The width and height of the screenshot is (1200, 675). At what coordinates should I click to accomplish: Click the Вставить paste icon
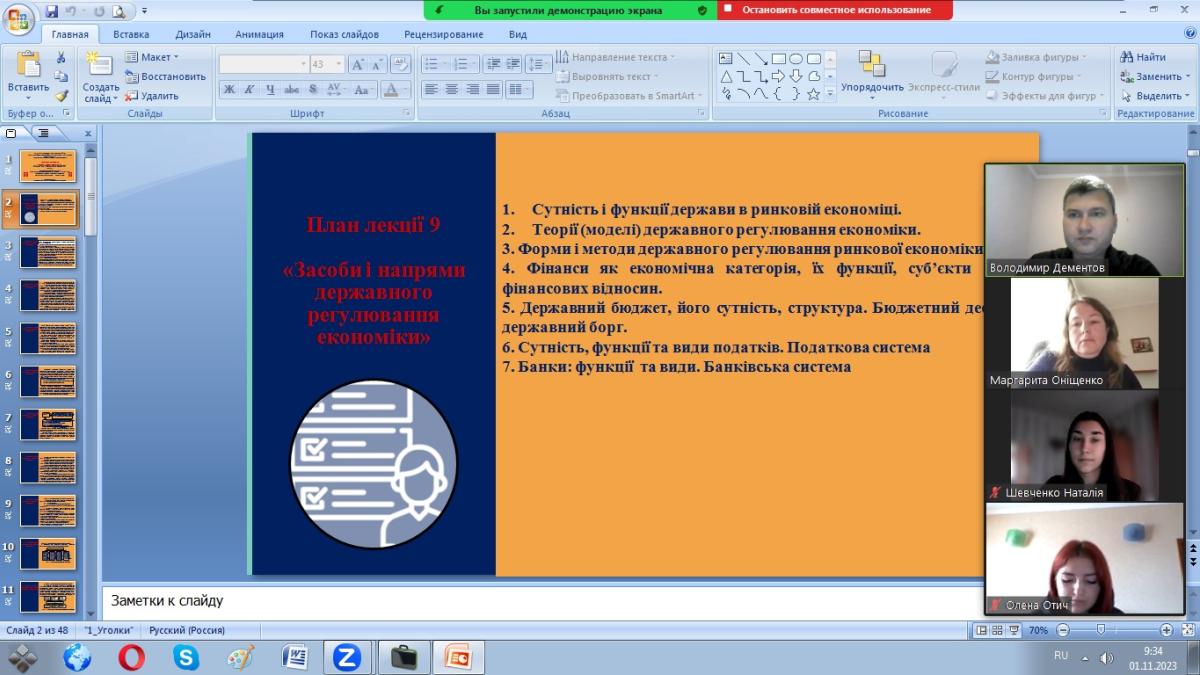(x=28, y=65)
